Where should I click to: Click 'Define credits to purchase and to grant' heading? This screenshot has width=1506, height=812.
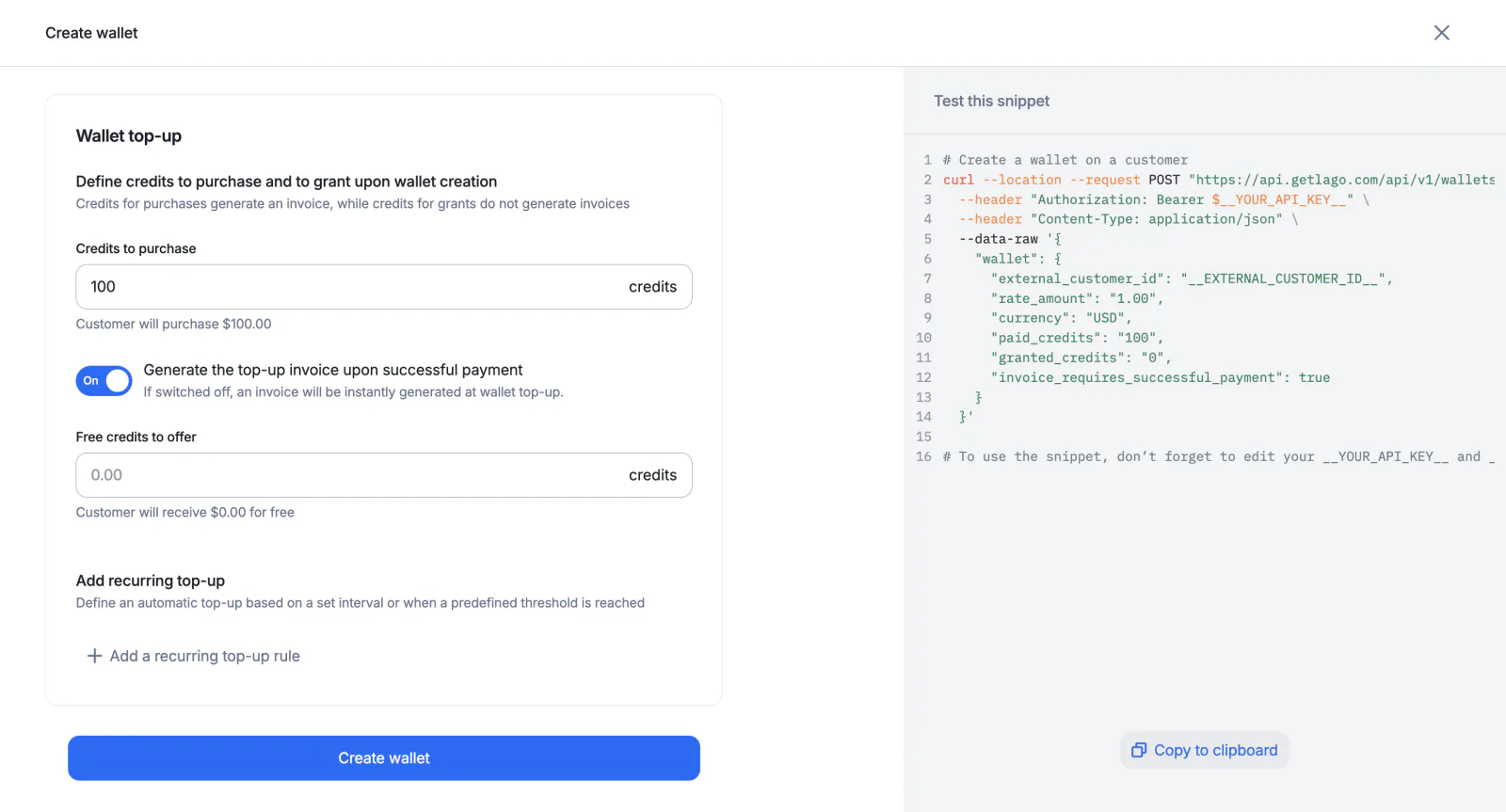(286, 182)
